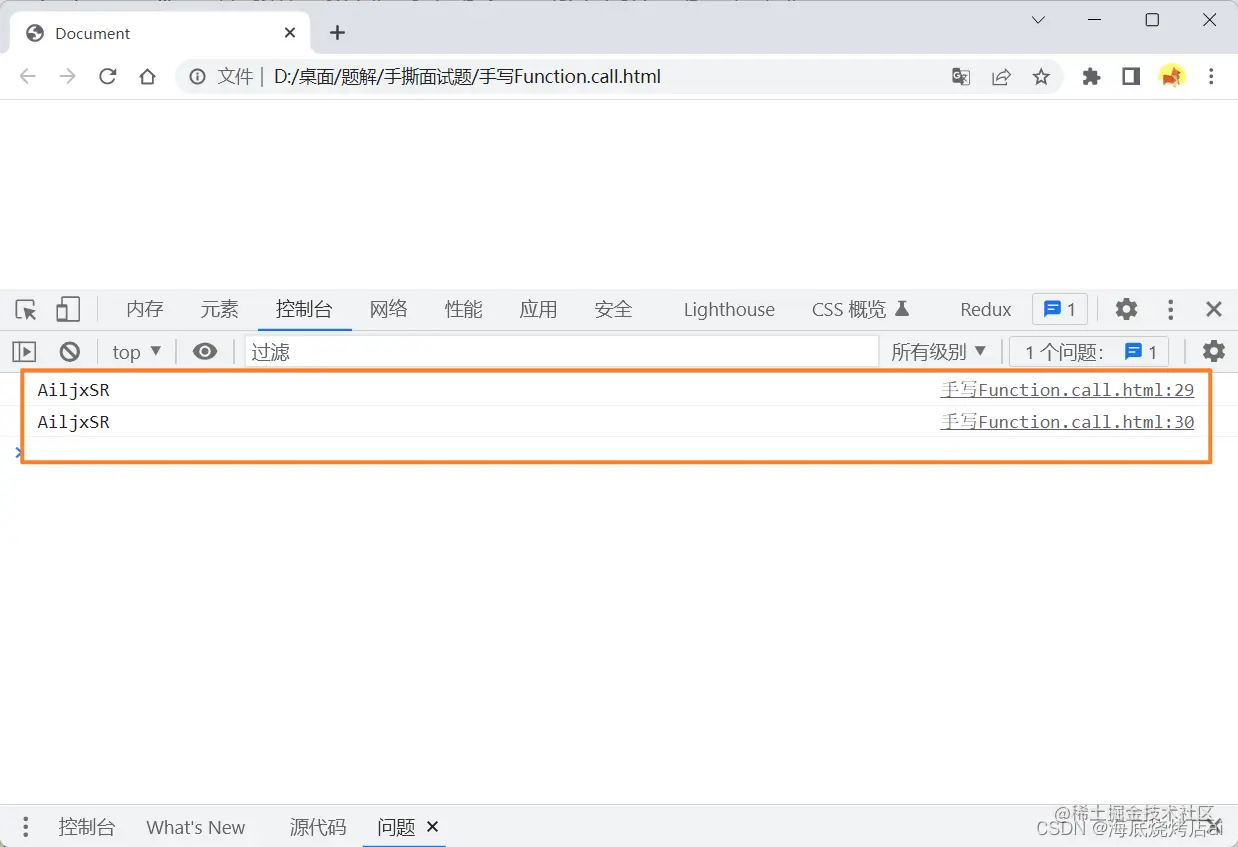Image resolution: width=1238 pixels, height=847 pixels.
Task: Open the CSS 概览 tab
Action: 860,309
